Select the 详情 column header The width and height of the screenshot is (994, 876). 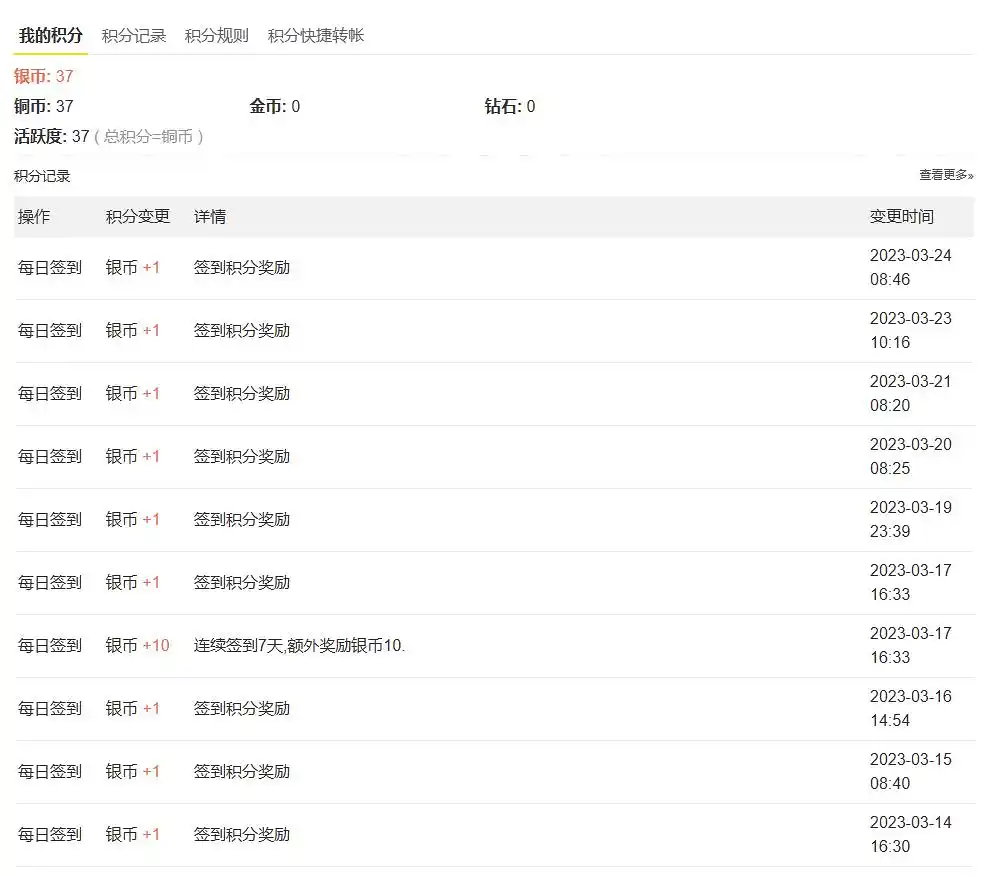point(210,217)
